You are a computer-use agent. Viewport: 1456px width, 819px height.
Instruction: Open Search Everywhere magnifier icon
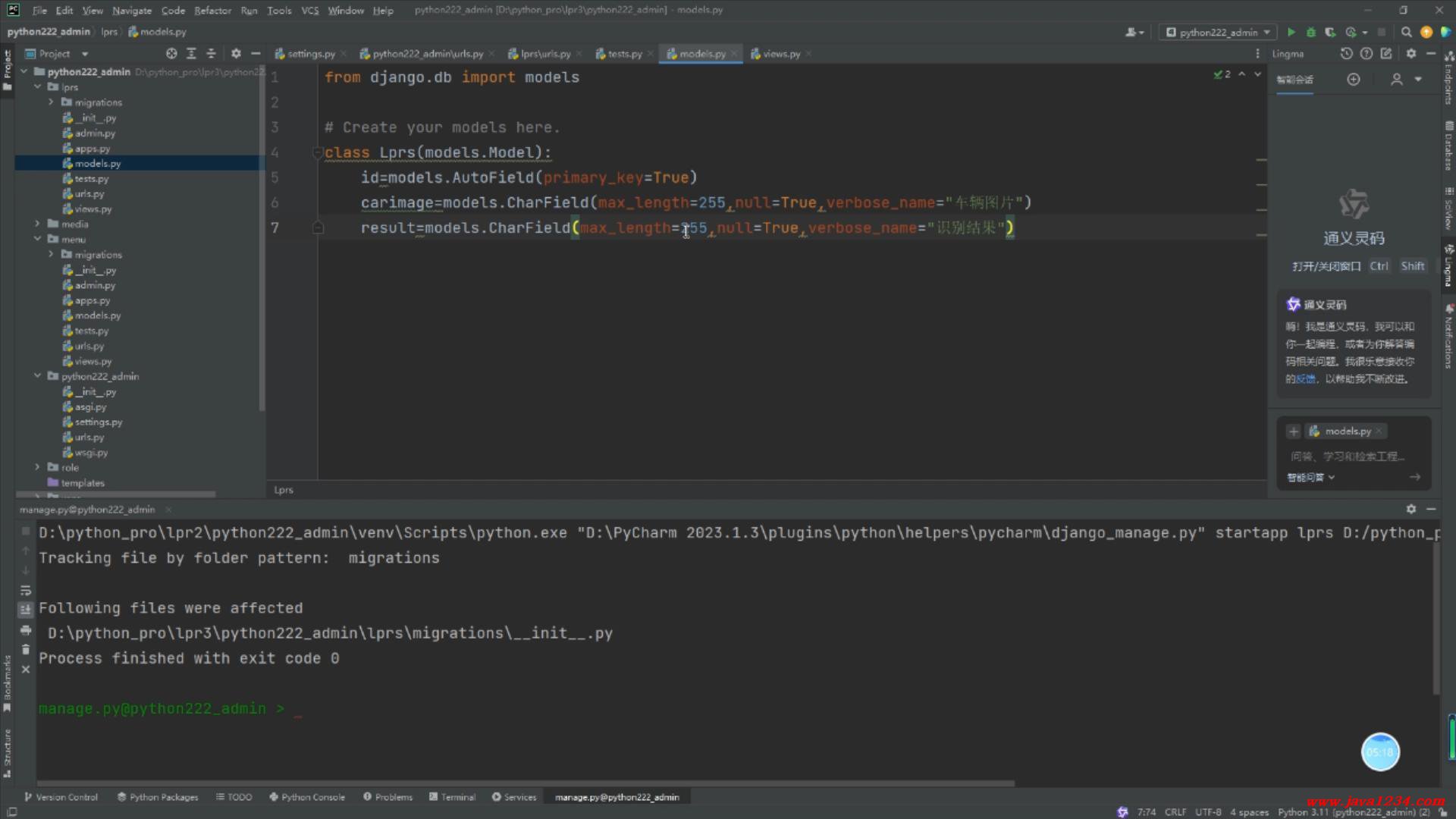(1406, 32)
